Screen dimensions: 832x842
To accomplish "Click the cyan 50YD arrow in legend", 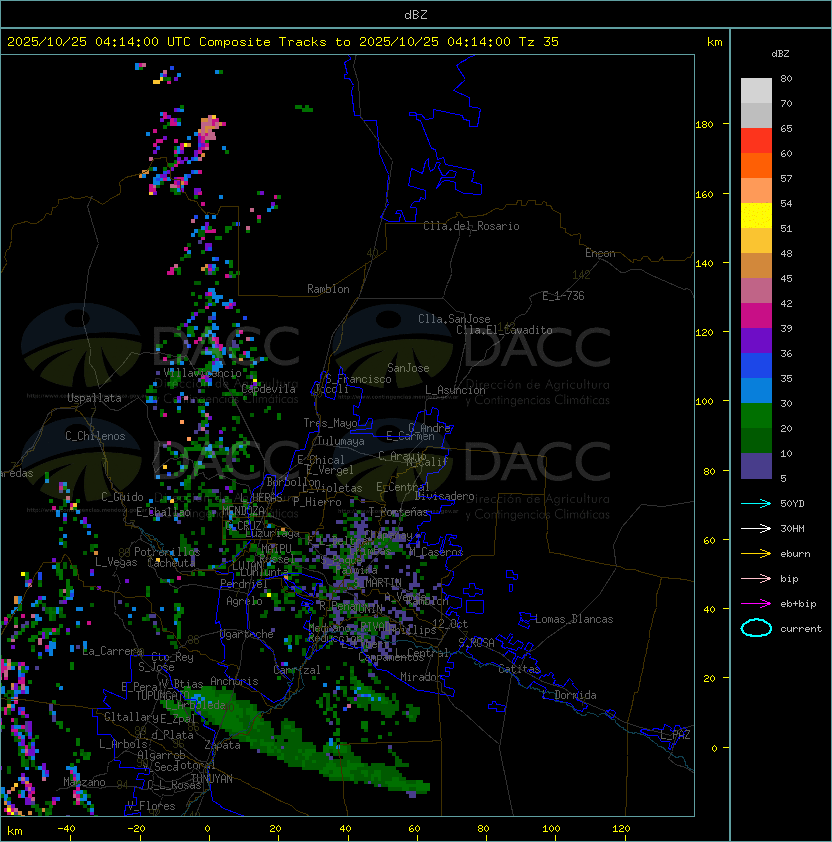I will [x=756, y=504].
